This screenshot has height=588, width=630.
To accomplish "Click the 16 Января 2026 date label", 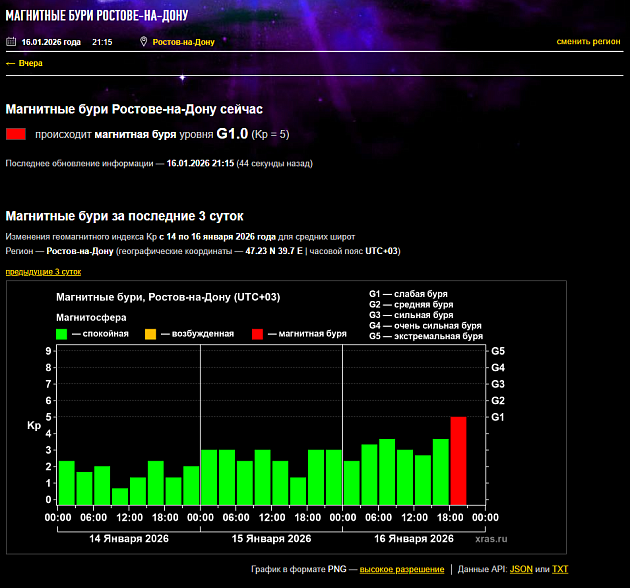I will coord(414,538).
